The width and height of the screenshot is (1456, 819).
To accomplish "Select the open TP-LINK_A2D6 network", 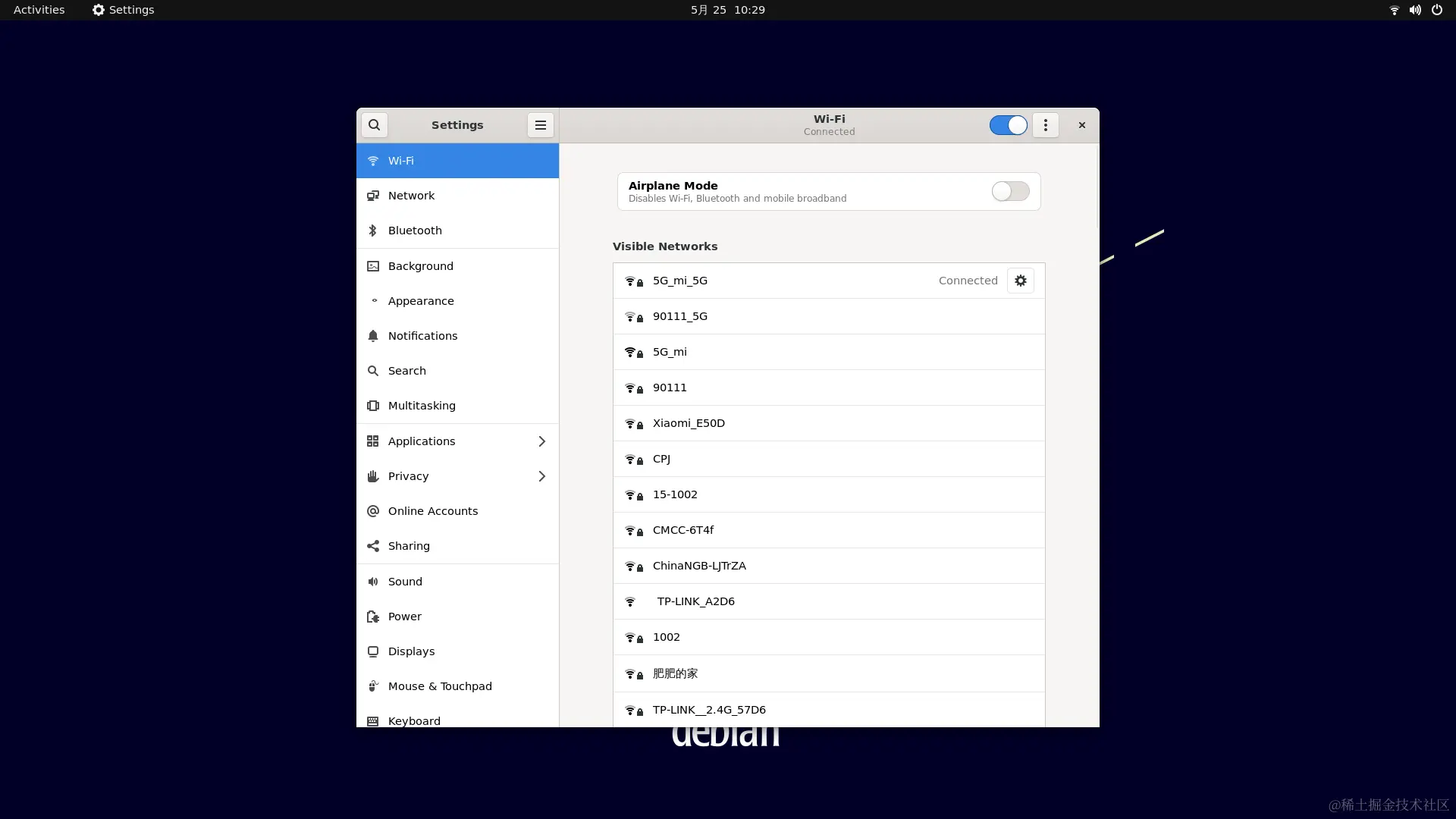I will [x=695, y=601].
